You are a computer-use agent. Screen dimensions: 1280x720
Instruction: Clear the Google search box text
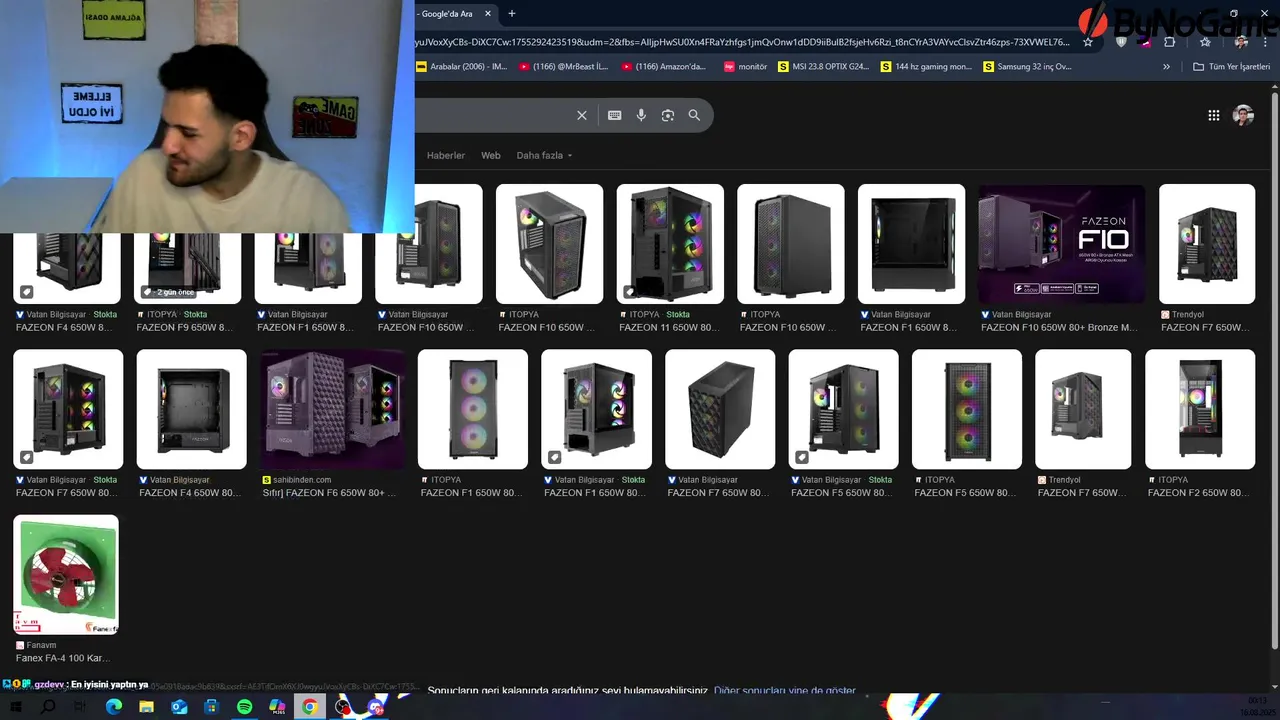click(582, 115)
